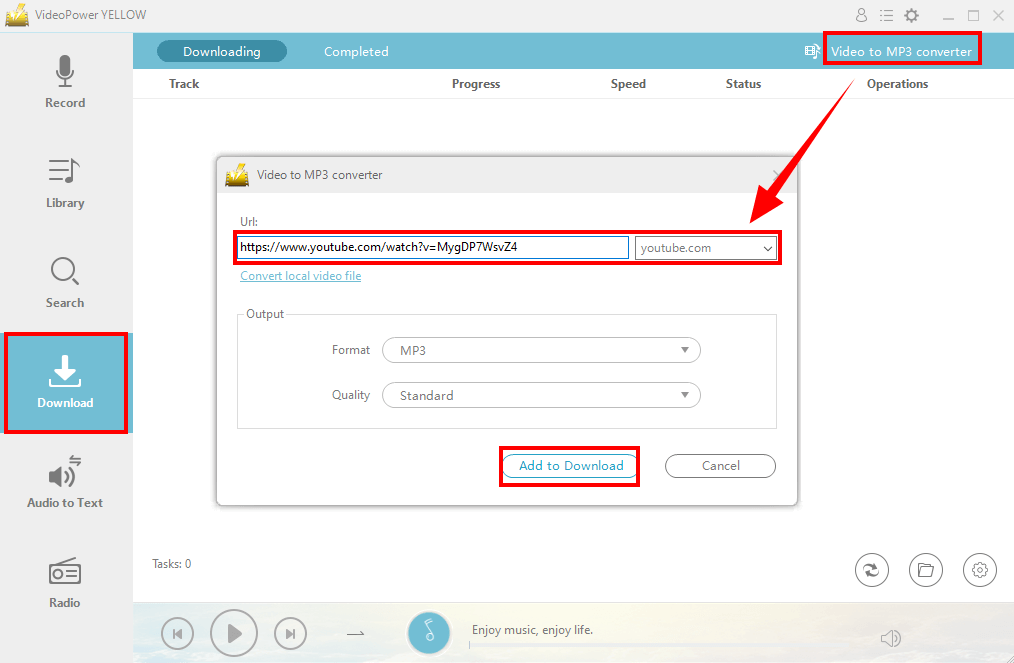Screen dimensions: 1014x663
Task: Open the Audio to Text tool
Action: [x=65, y=482]
